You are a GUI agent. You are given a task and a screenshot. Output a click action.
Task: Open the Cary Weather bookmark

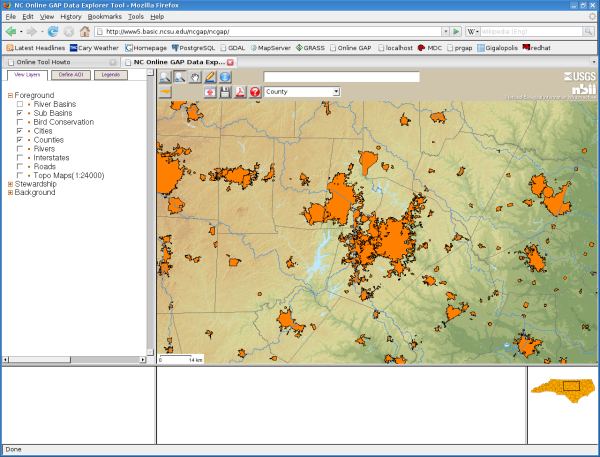pyautogui.click(x=94, y=48)
